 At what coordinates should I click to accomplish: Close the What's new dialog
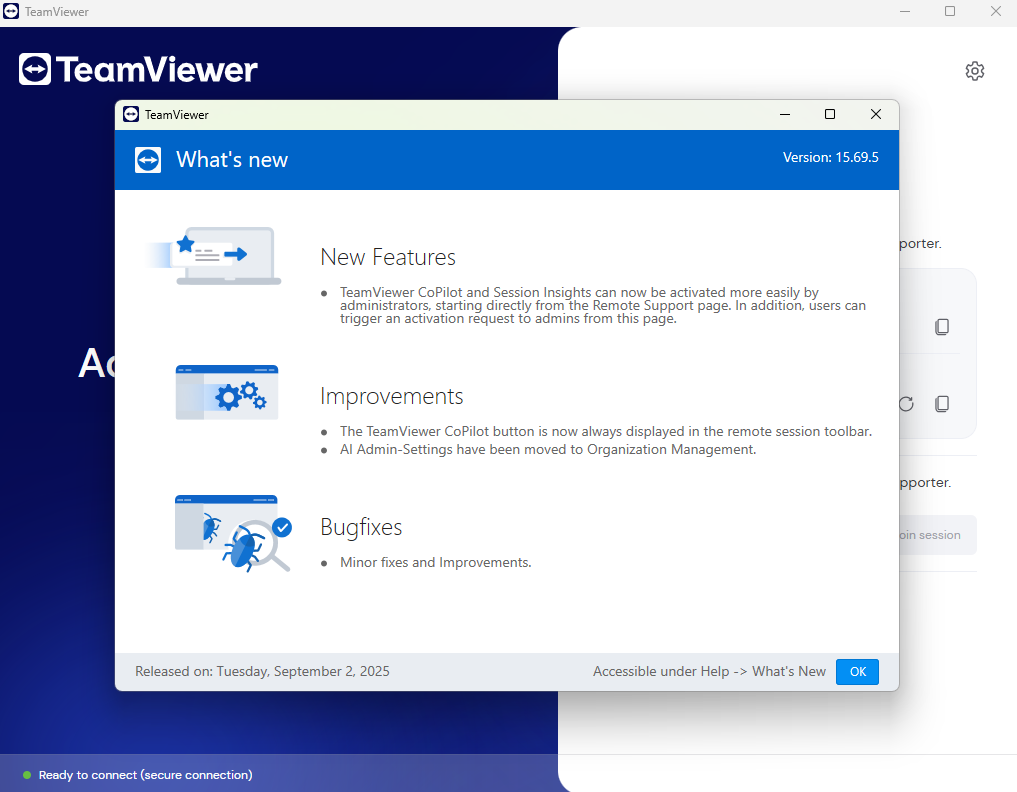point(876,114)
